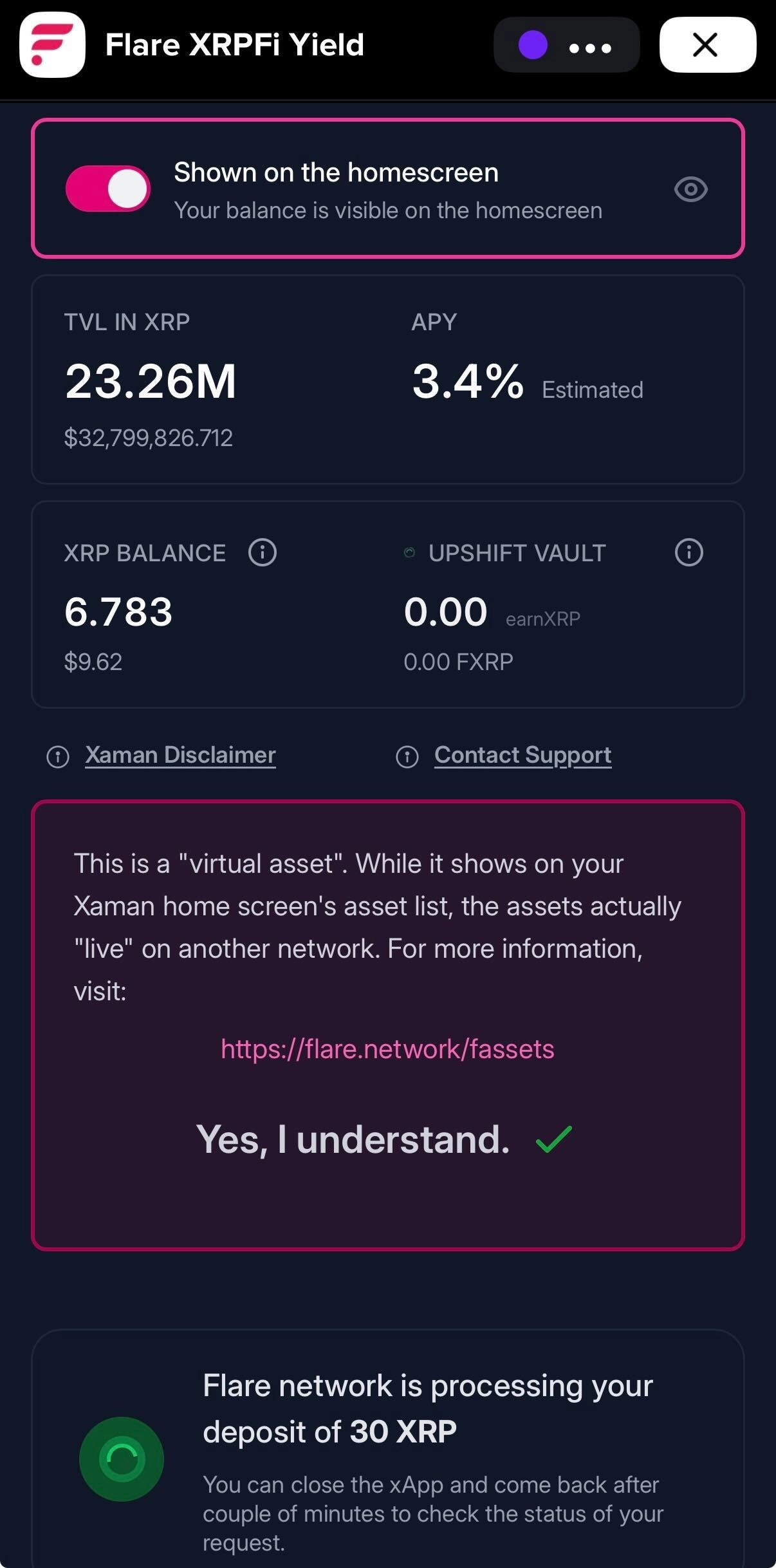Screen dimensions: 776x1568
Task: Click the green processing spinner icon
Action: [x=122, y=1459]
